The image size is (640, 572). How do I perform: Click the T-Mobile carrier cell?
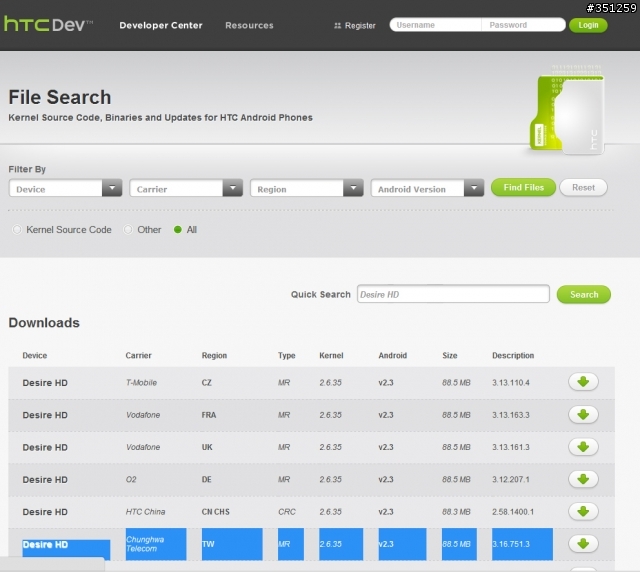(141, 383)
